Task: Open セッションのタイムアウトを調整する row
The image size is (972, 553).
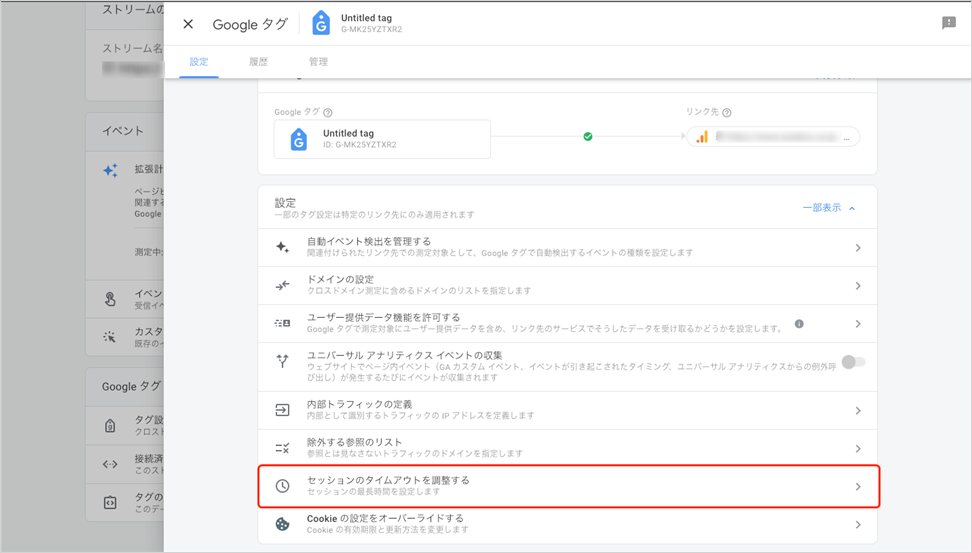Action: point(568,486)
